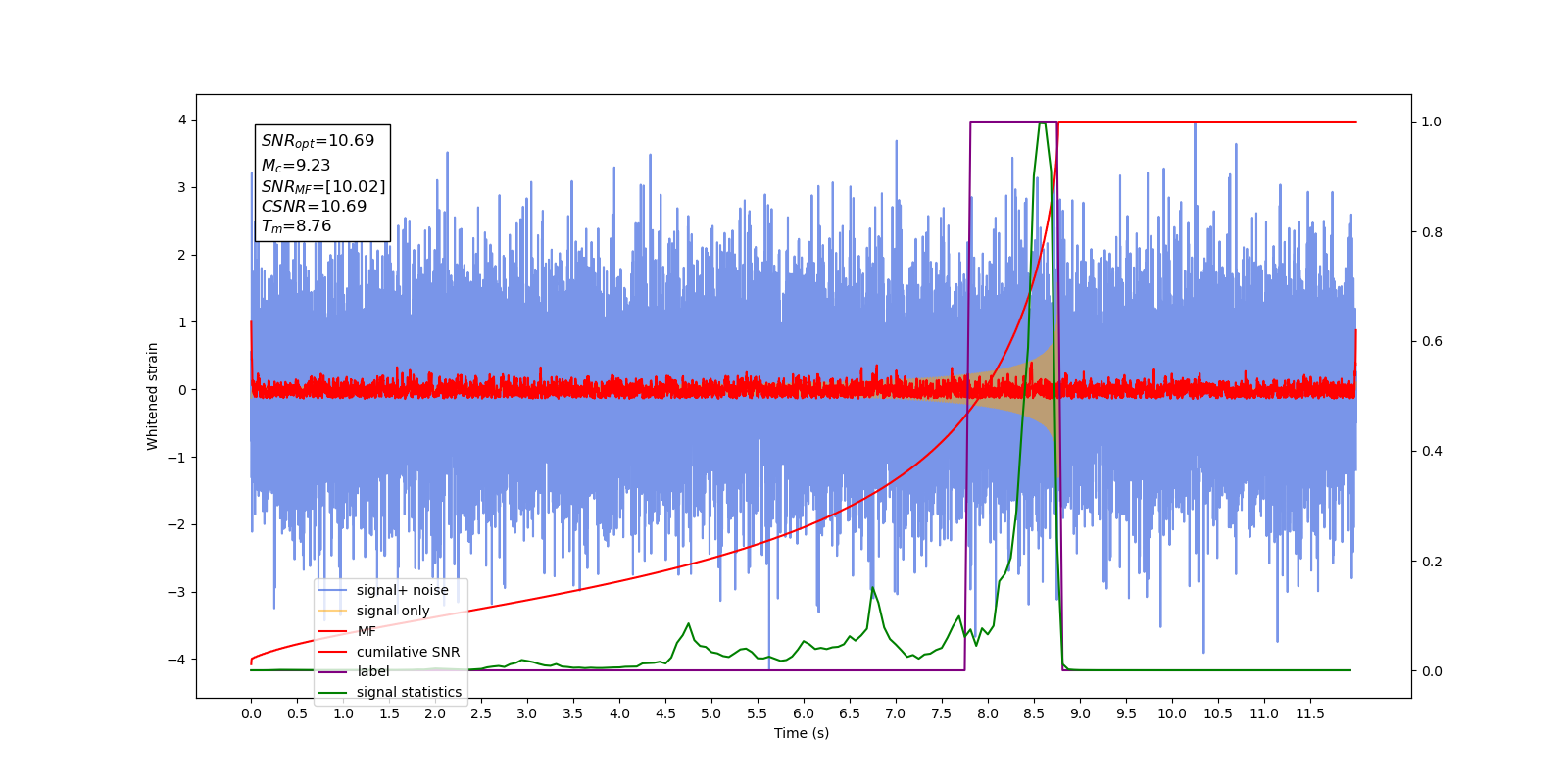Viewport: 1568px width, 784px height.
Task: Click the 6.0 tick on time axis
Action: coord(804,713)
